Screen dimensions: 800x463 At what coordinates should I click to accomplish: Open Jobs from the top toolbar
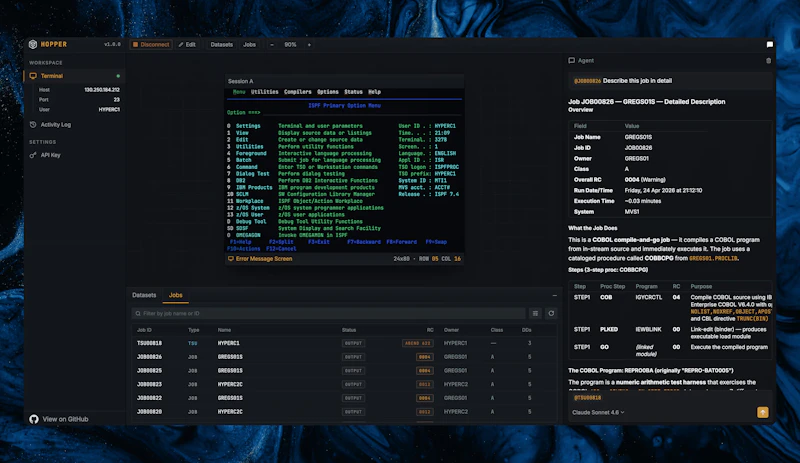[249, 44]
